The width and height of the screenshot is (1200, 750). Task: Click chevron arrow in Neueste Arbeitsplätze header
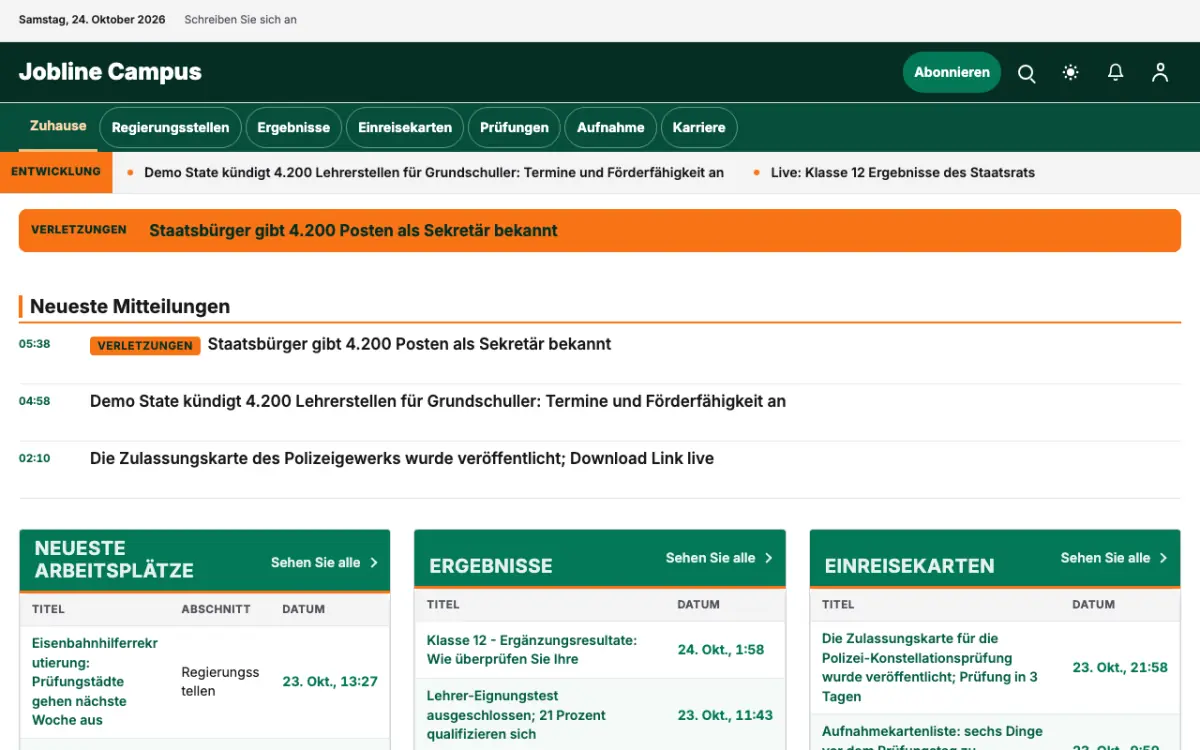pos(374,563)
